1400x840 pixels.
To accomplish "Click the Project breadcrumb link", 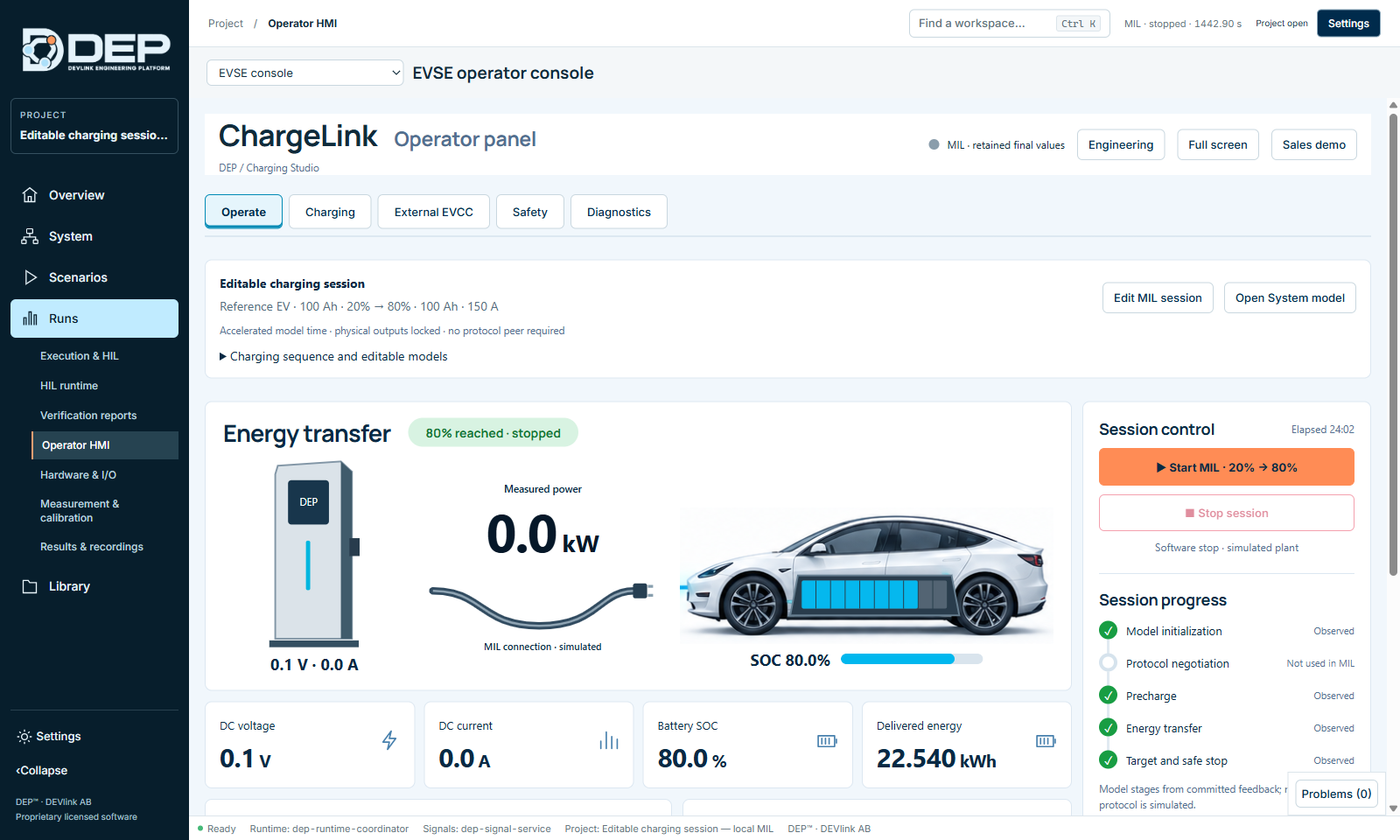I will pyautogui.click(x=226, y=24).
